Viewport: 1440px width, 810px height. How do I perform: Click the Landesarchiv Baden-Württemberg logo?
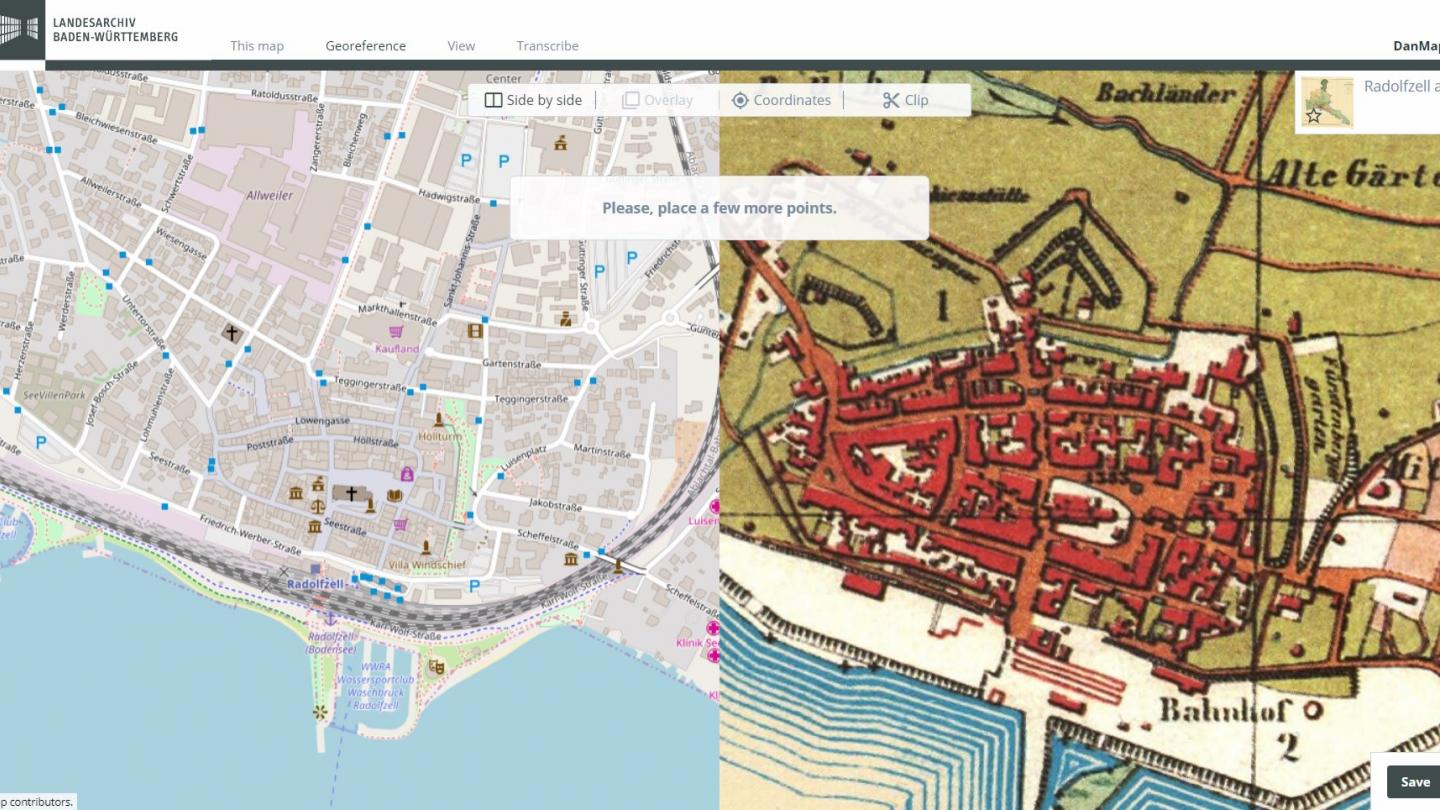click(89, 30)
